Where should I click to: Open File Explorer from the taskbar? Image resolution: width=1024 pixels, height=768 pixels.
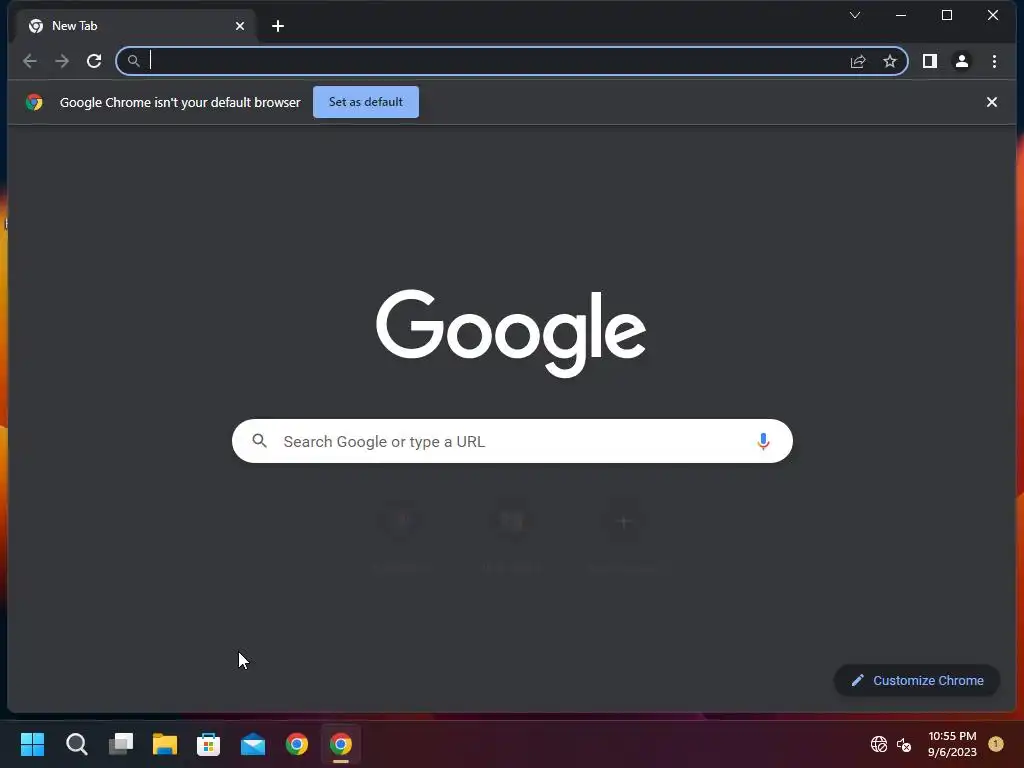(x=165, y=744)
